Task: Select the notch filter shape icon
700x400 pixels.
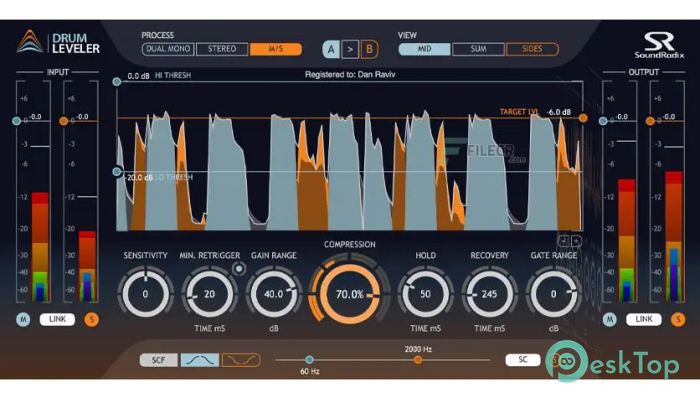Action: click(241, 360)
